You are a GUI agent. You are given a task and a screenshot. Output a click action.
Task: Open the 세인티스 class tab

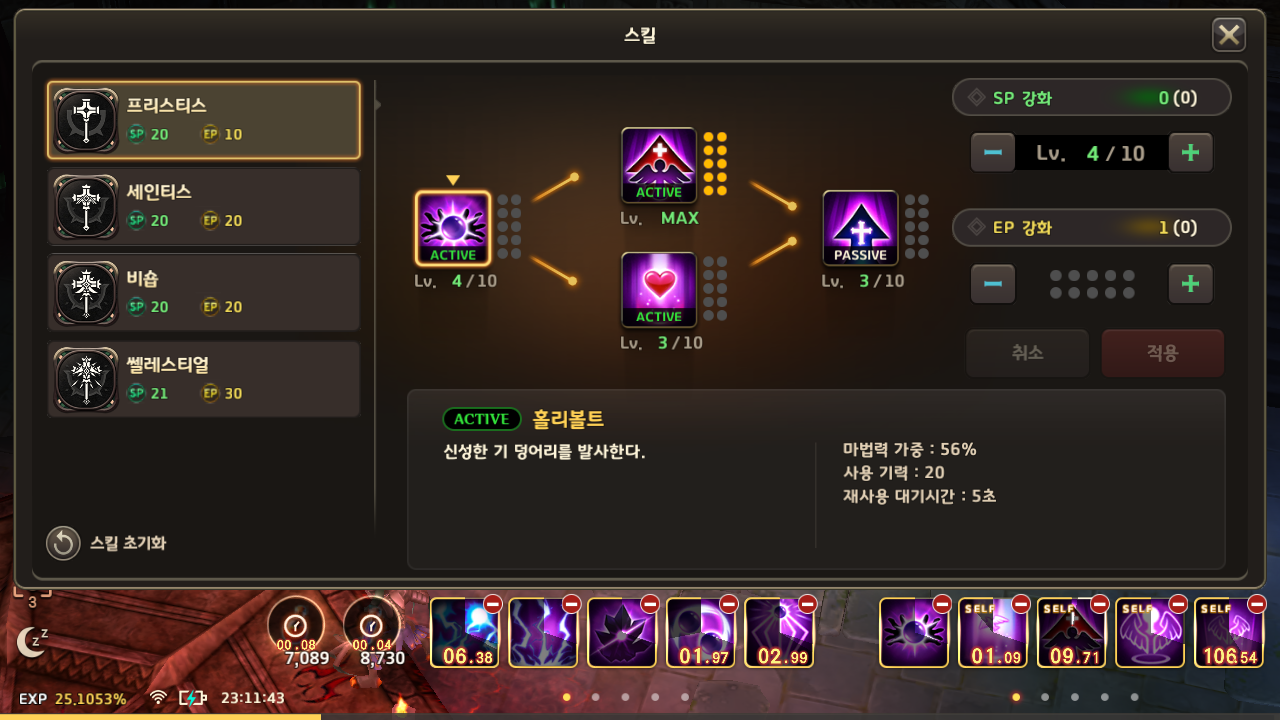pyautogui.click(x=204, y=206)
